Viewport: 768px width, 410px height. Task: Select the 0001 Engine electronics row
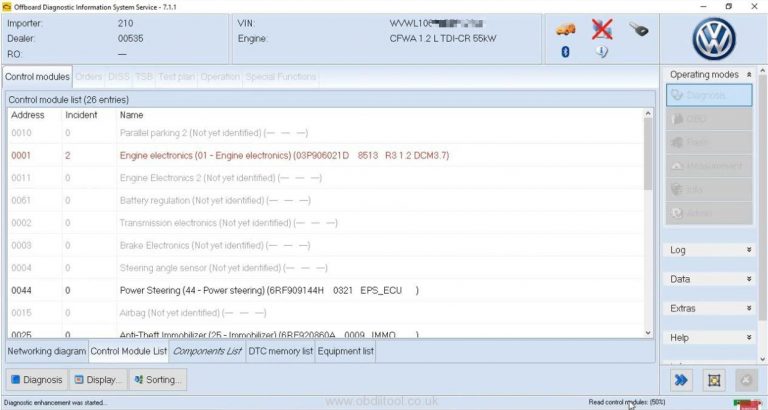point(325,155)
